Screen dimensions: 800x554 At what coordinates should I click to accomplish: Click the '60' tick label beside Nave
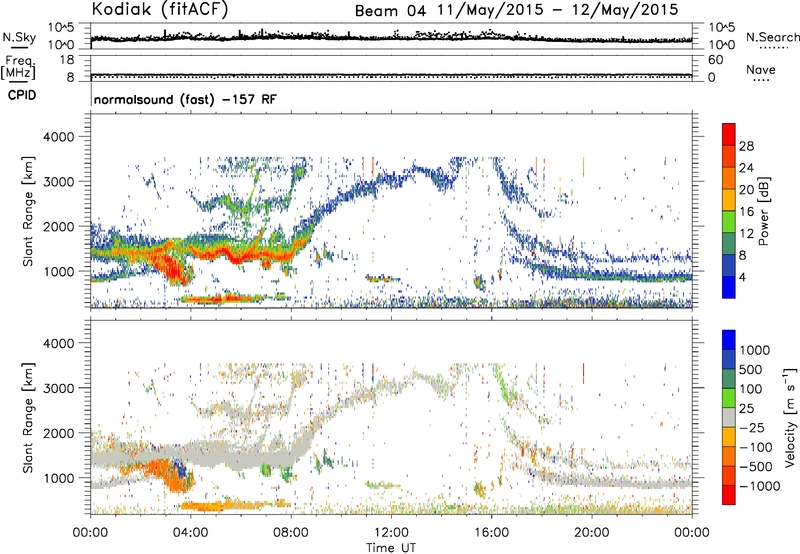click(715, 60)
